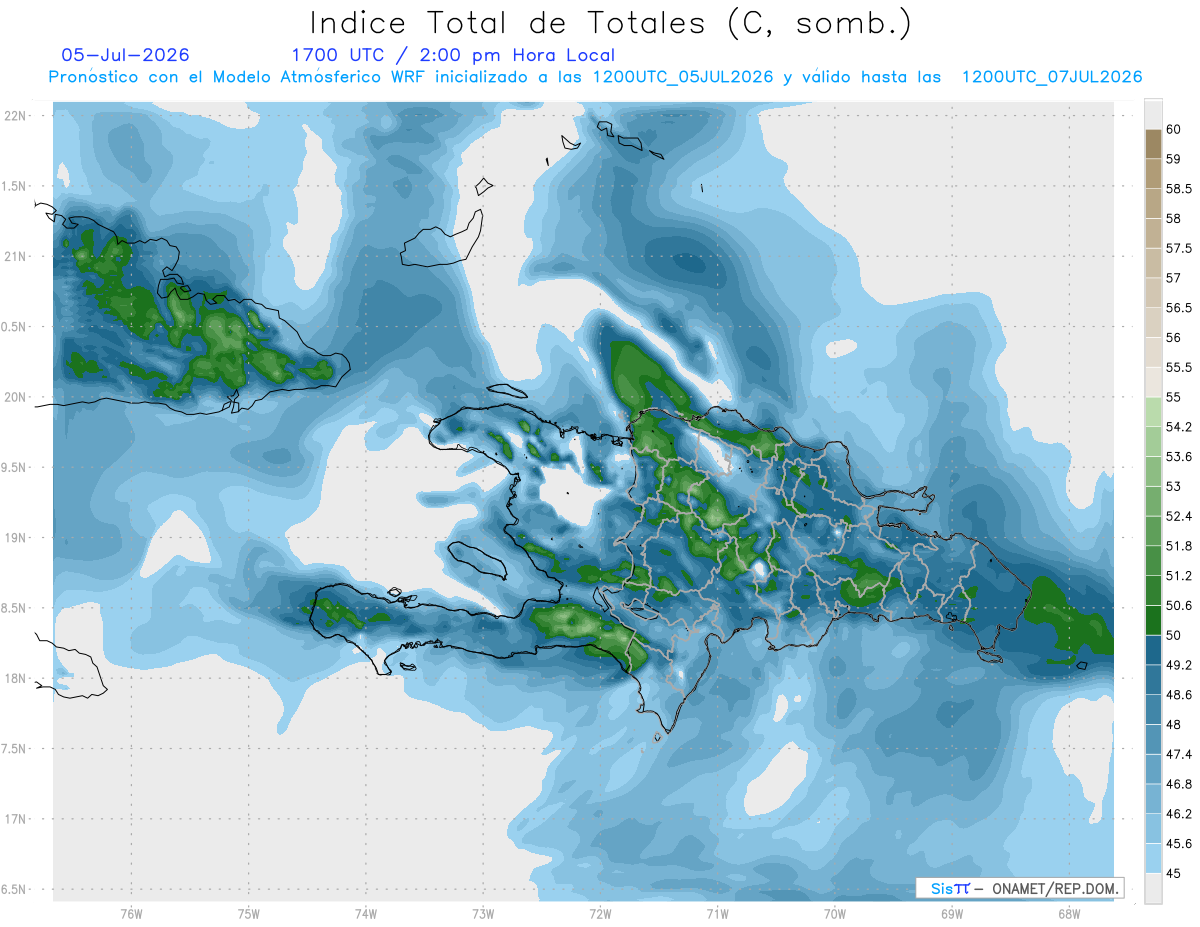This screenshot has width=1200, height=927.
Task: Click the 'SisTT - ONAMET/REP.DOM.' credit box
Action: 1019,888
